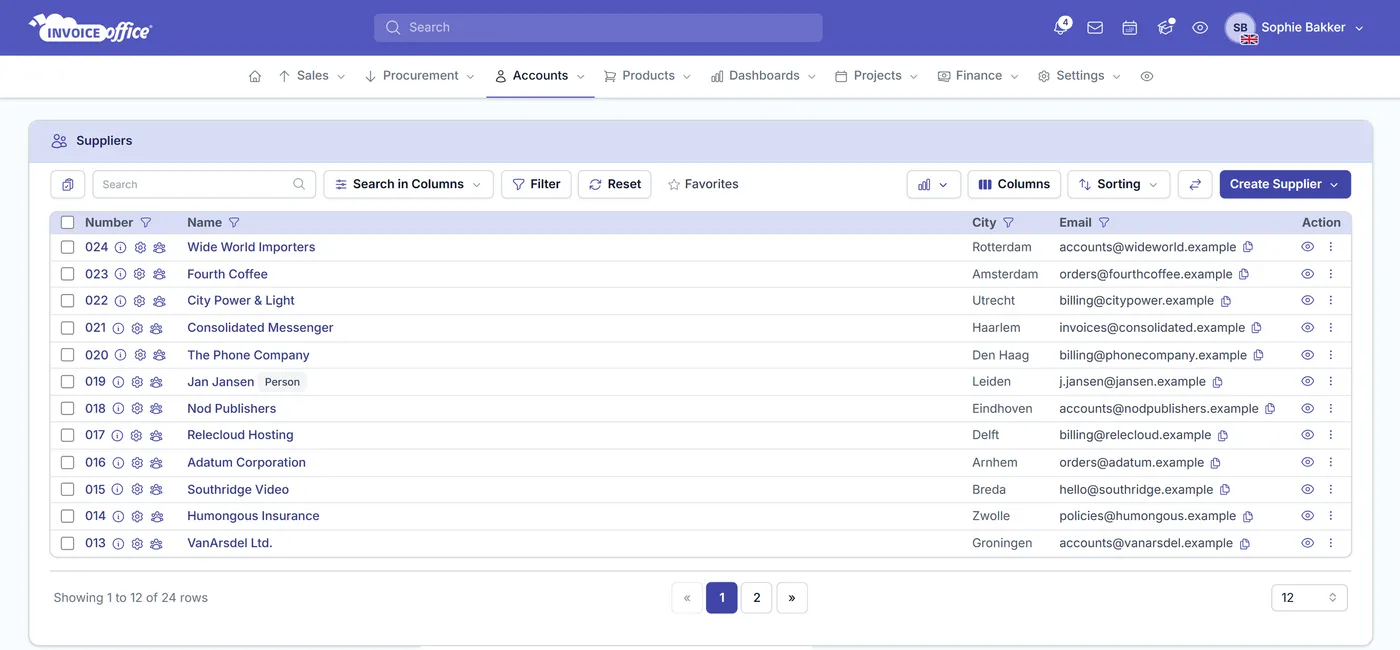Viewport: 1400px width, 650px height.
Task: Open Adatum Corporation supplier link
Action: coord(246,463)
